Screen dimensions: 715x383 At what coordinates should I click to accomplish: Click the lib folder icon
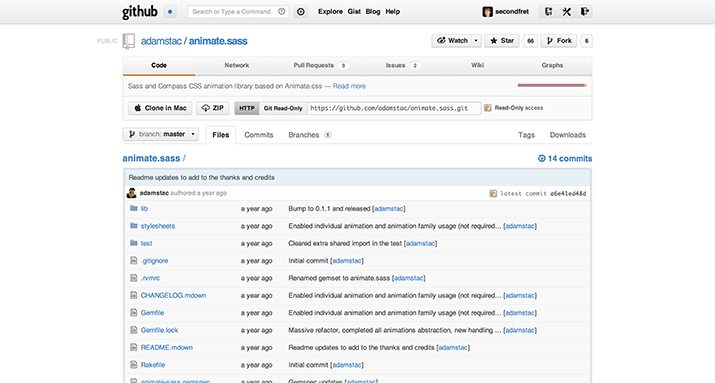click(134, 208)
